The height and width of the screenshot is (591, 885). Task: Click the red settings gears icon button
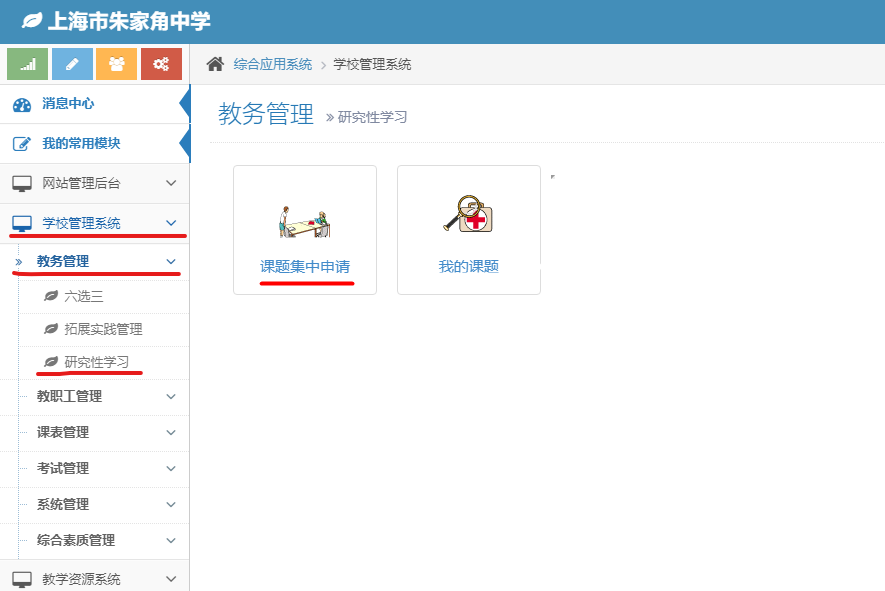(161, 64)
